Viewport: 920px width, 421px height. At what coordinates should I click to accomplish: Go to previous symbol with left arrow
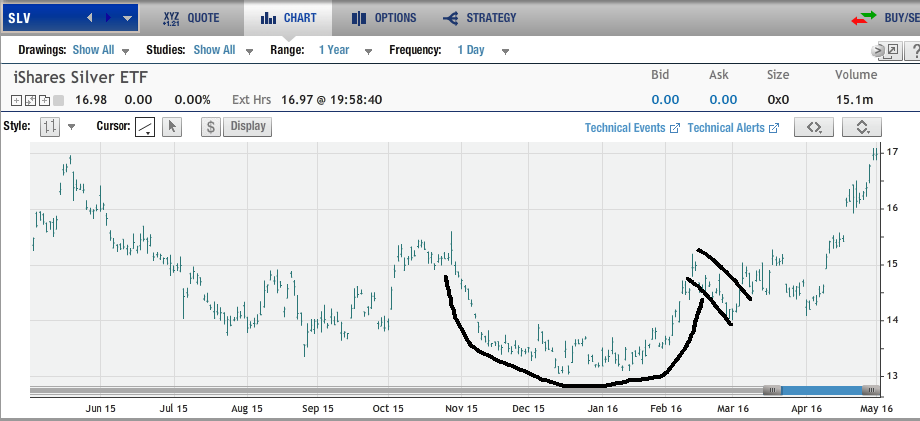[90, 18]
